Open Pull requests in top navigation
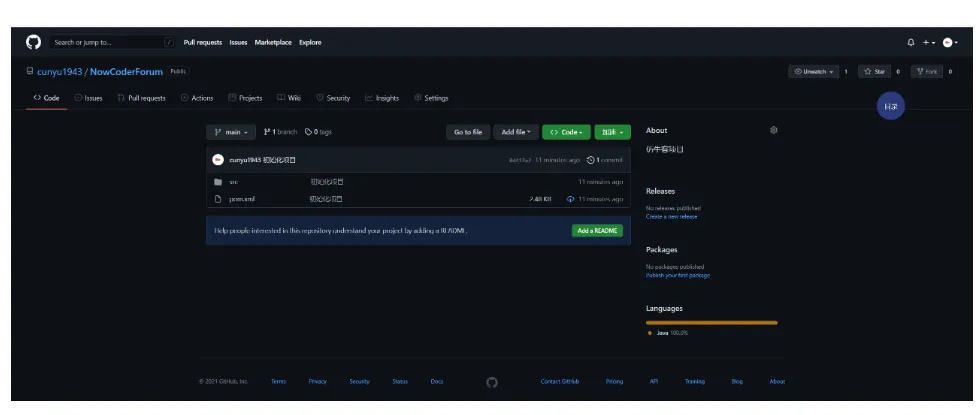This screenshot has height=415, width=980. click(x=202, y=42)
